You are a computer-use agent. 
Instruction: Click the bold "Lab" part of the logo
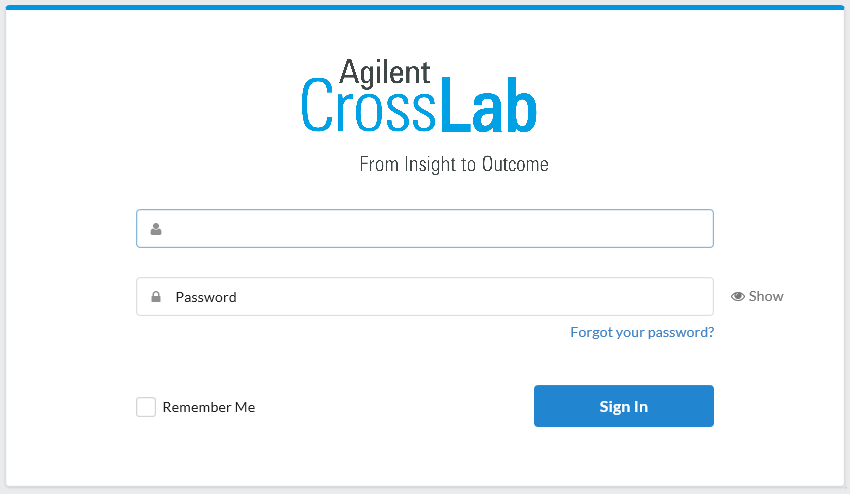click(x=488, y=107)
